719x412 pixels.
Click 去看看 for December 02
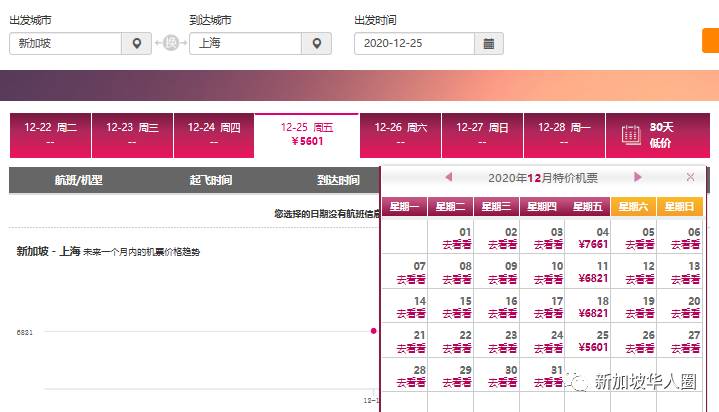point(502,245)
